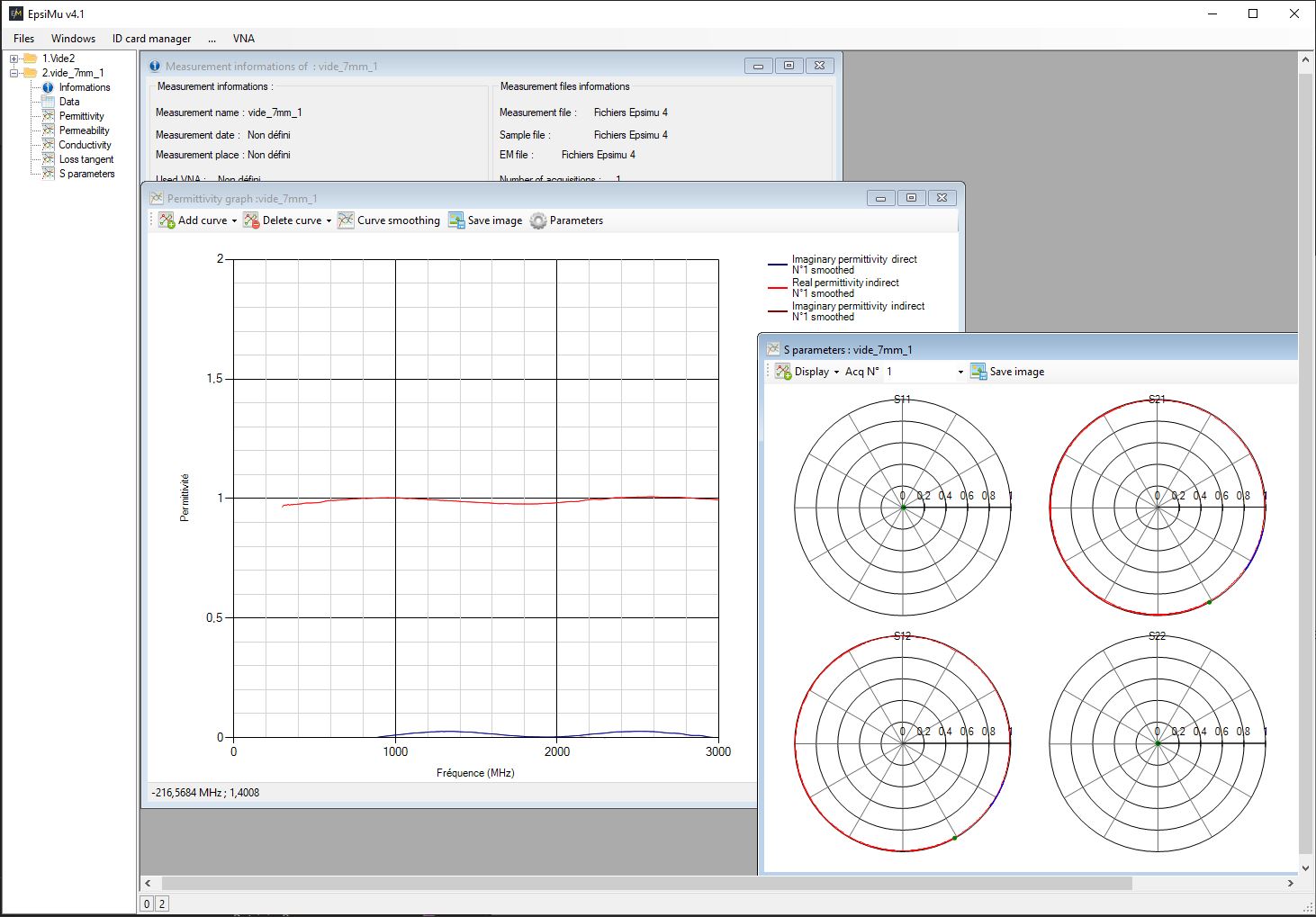Click the Measurement informations window title icon
Viewport: 1316px width, 917px height.
coord(155,66)
